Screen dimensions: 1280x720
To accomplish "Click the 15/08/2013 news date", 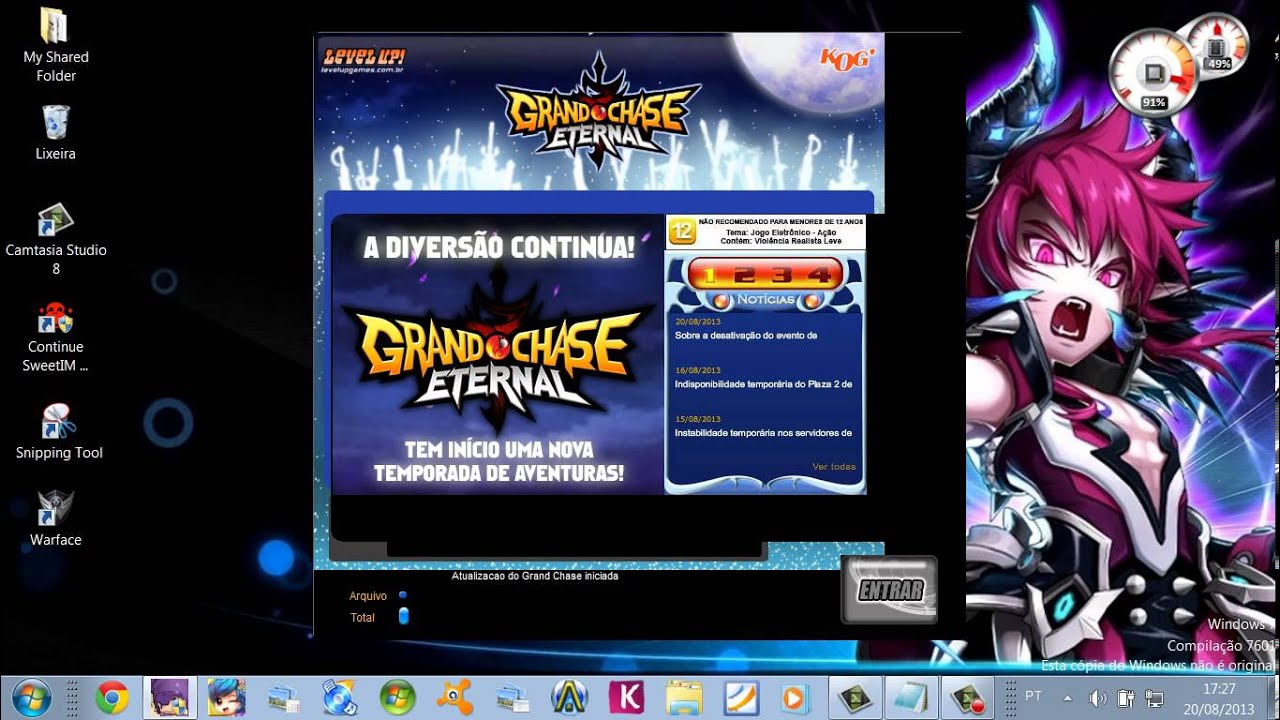I will click(x=698, y=419).
